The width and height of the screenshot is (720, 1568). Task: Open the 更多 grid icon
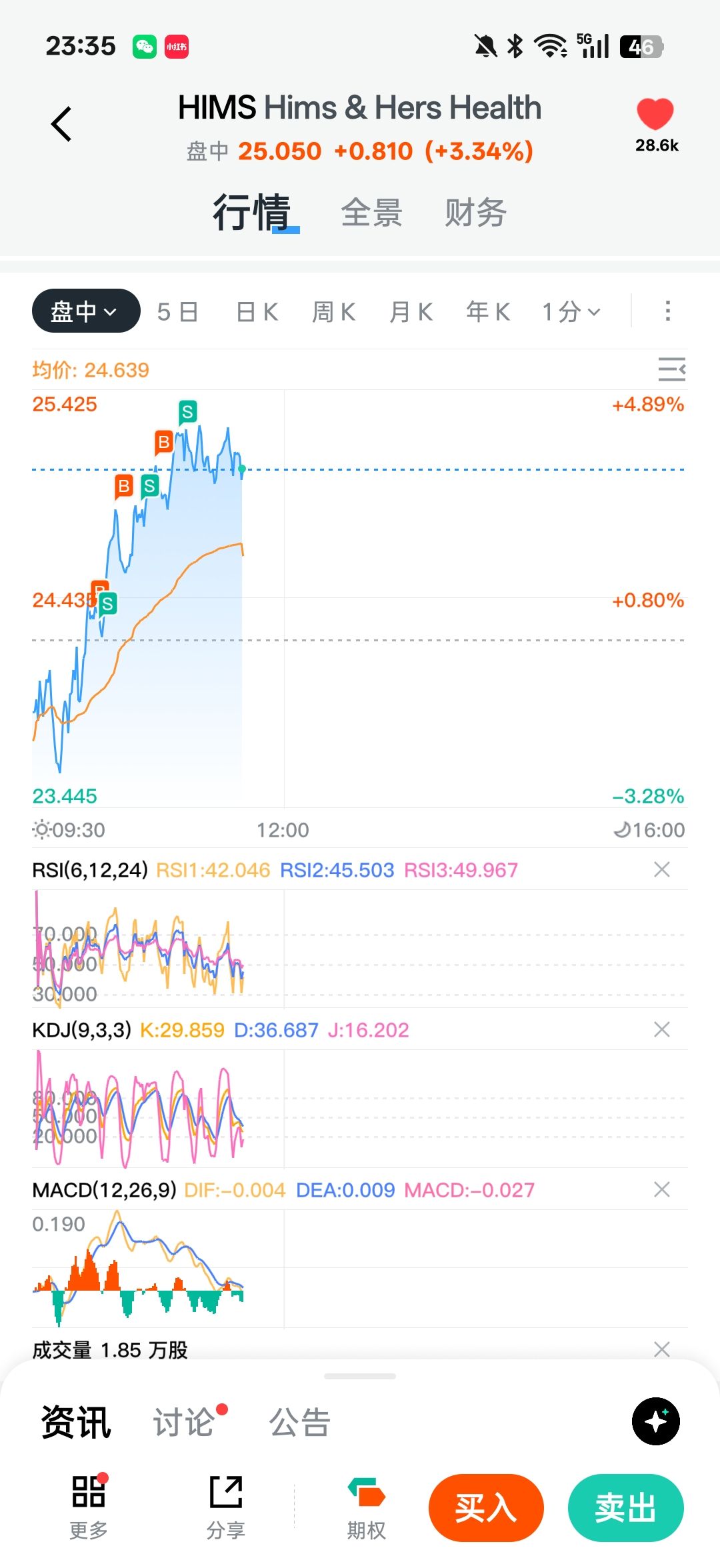click(x=89, y=1492)
